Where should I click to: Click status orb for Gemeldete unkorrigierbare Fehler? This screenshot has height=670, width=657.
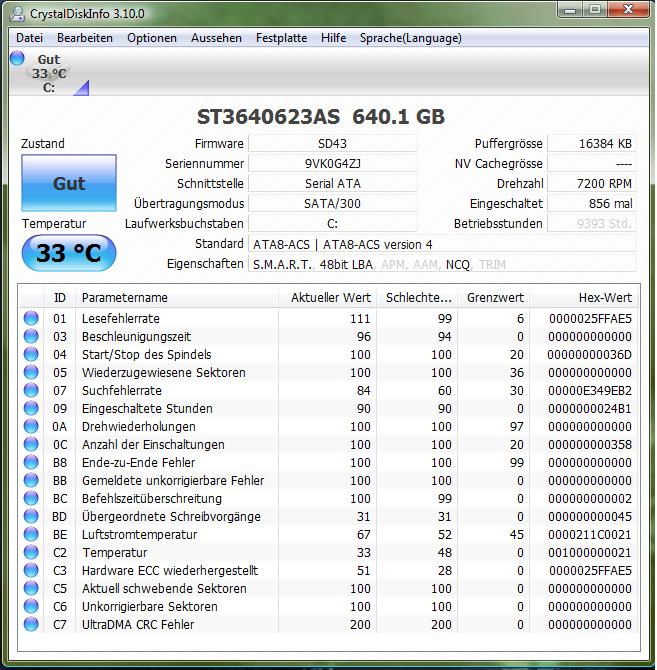point(31,480)
